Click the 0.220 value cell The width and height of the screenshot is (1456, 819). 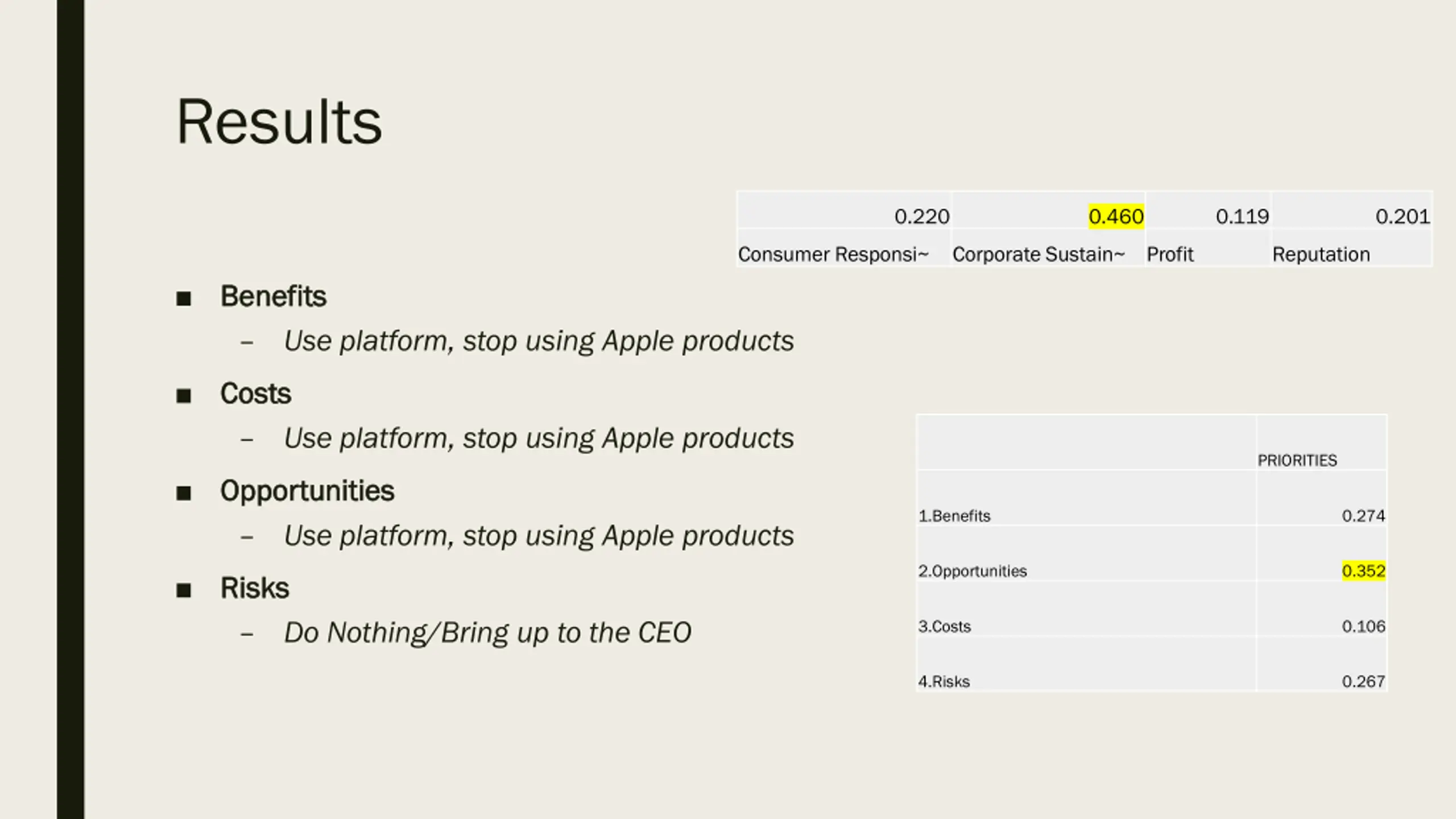click(x=921, y=217)
